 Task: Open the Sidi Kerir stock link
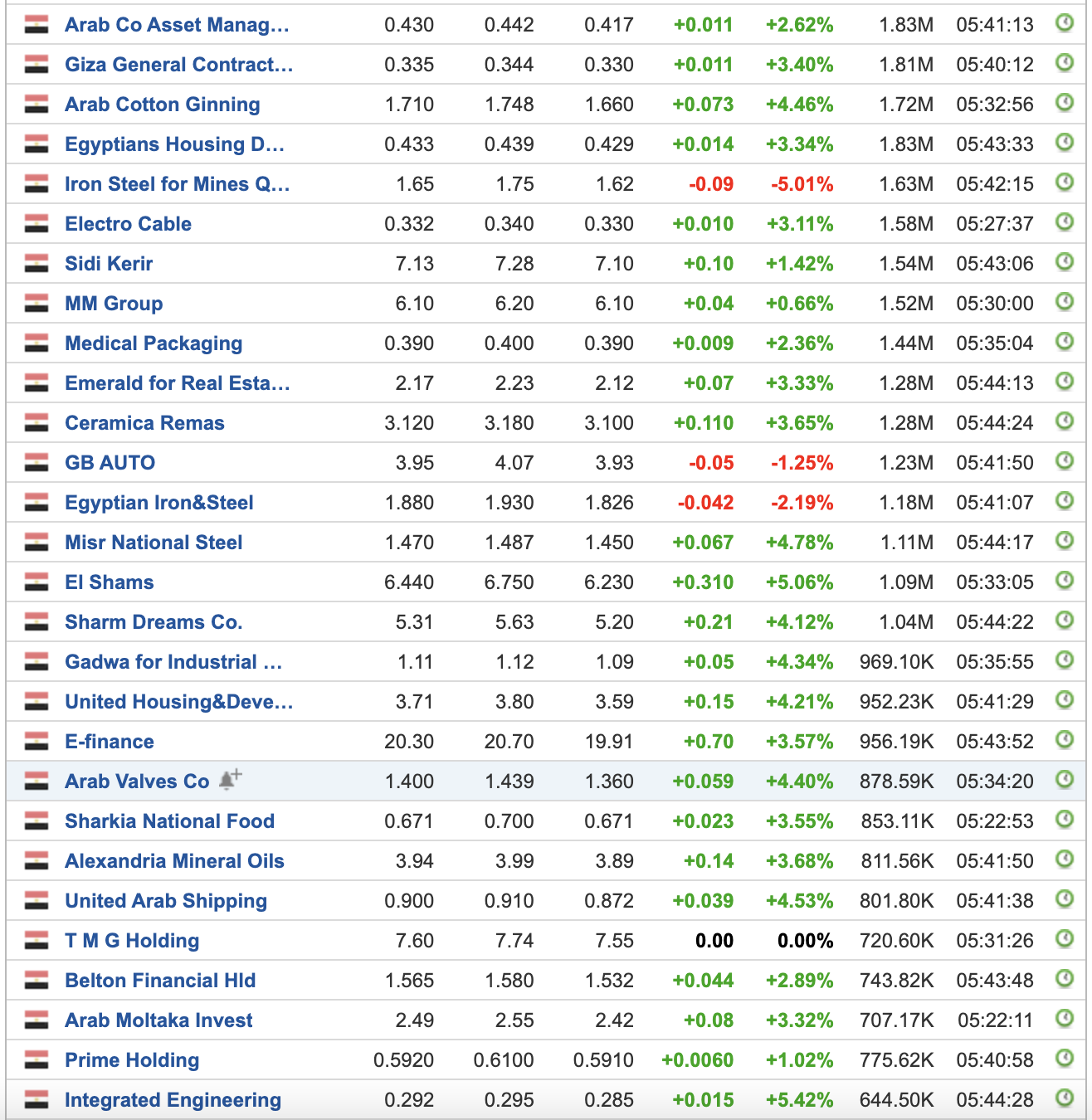coord(110,264)
